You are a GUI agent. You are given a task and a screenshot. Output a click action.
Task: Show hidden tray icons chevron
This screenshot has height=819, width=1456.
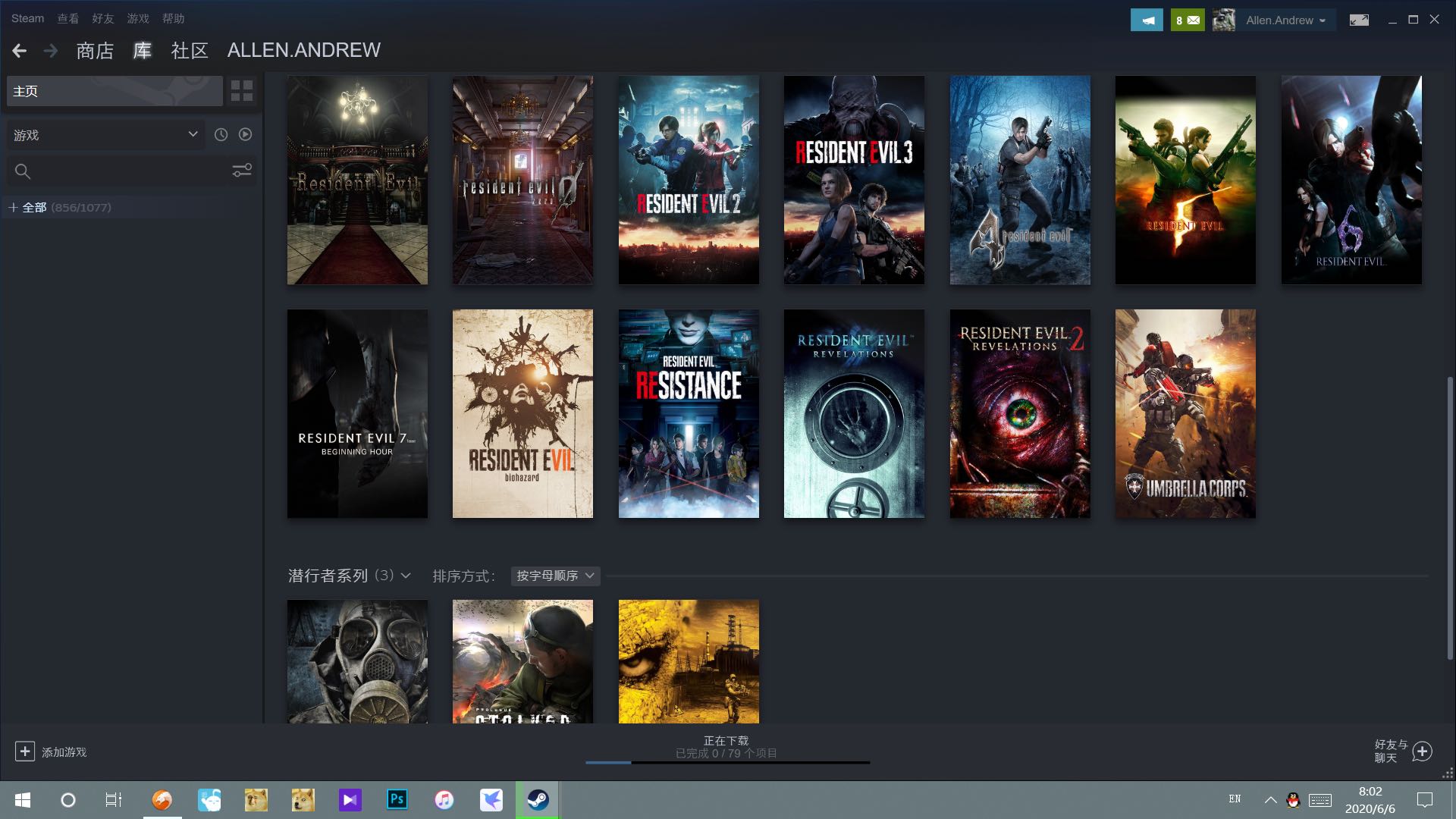[1270, 799]
